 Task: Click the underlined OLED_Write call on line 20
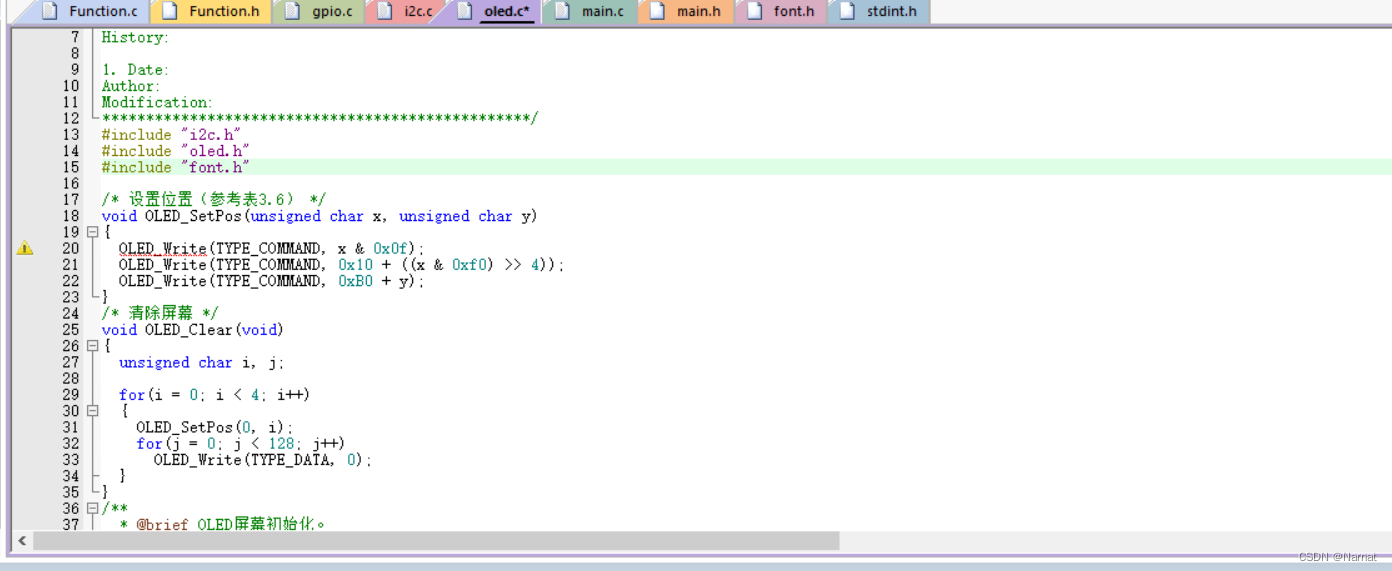click(x=162, y=248)
